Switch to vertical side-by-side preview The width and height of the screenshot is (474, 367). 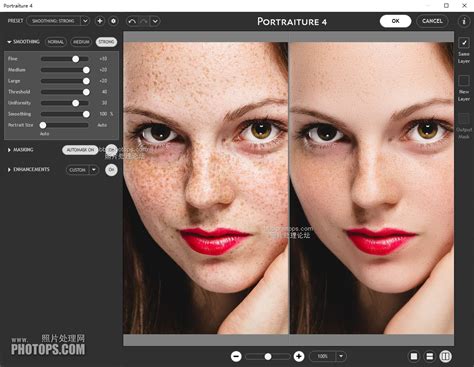point(446,357)
